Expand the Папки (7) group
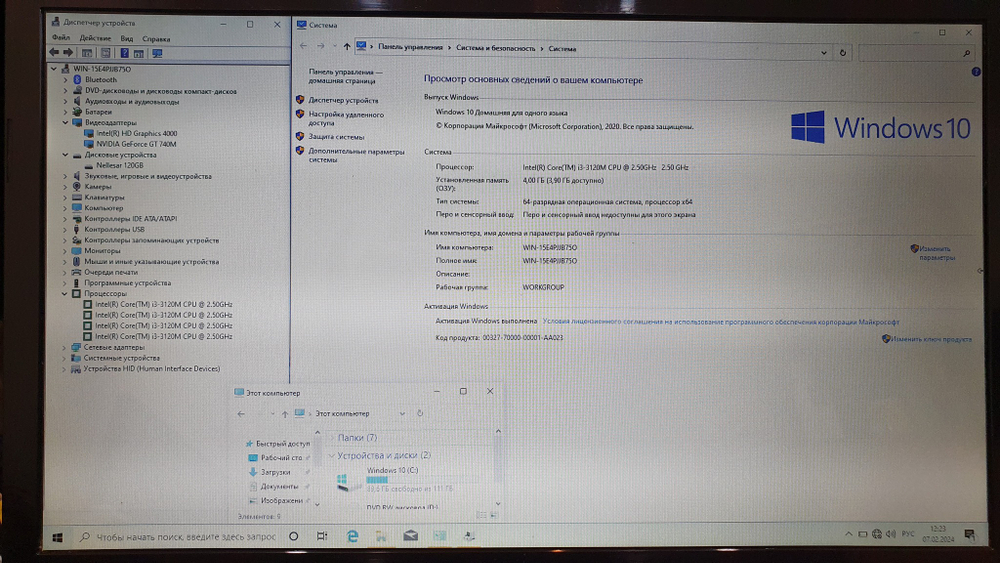The image size is (1000, 563). (x=332, y=437)
